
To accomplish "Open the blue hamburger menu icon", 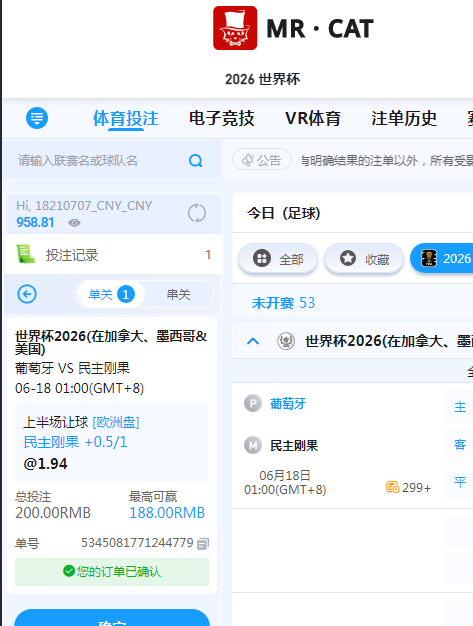I will pos(37,118).
